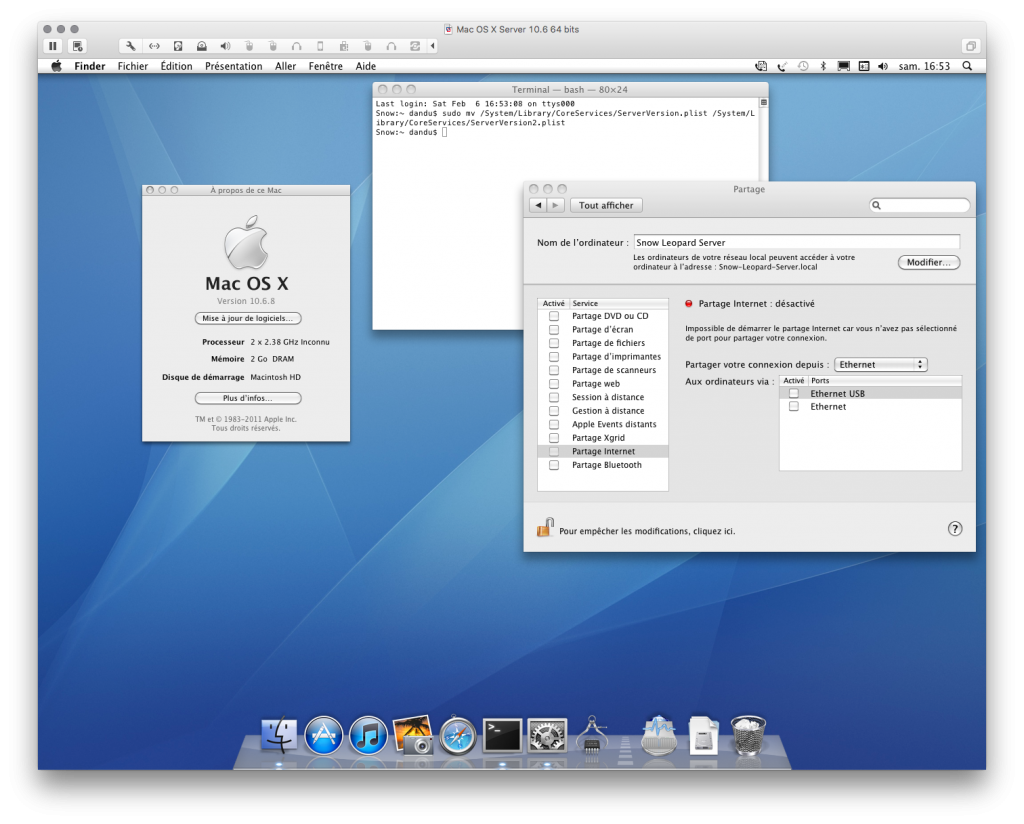Open the Aller menu
The width and height of the screenshot is (1024, 824).
coord(286,66)
